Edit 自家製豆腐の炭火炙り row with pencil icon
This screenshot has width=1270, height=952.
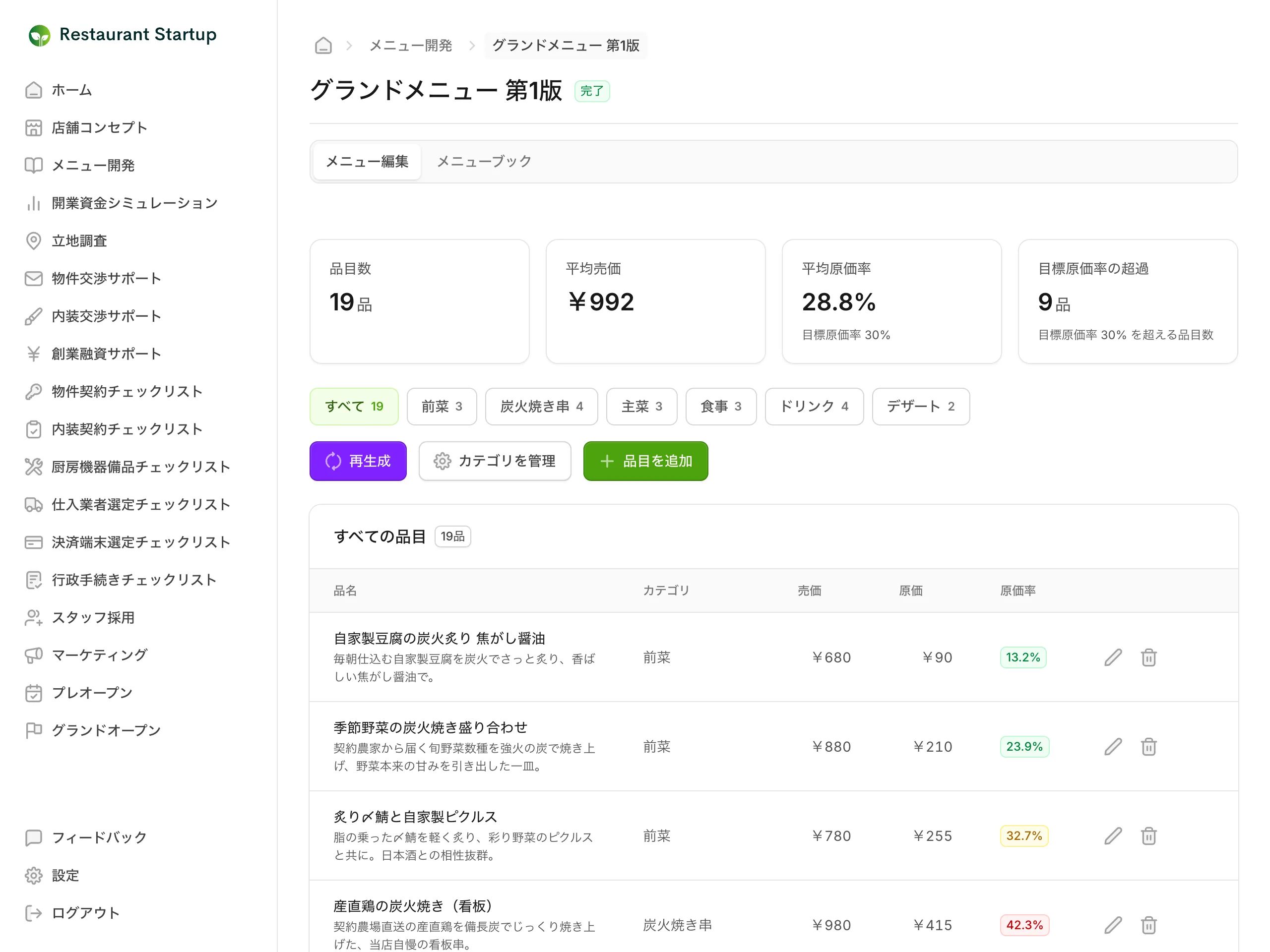click(x=1113, y=657)
